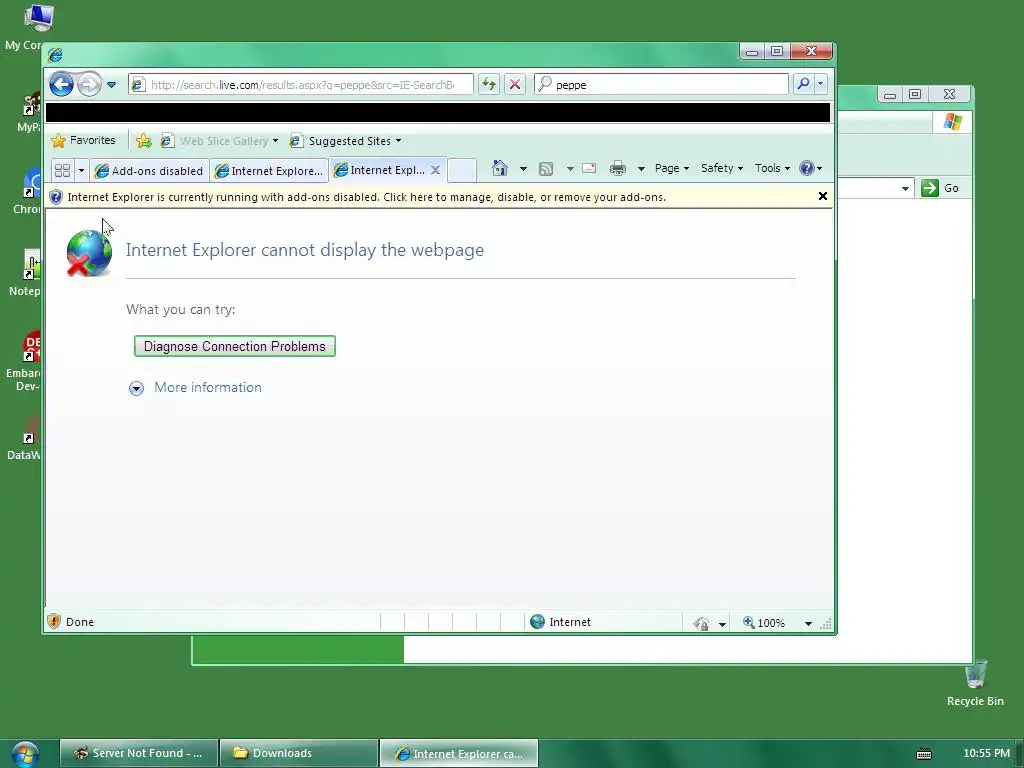Click the 10:55 PM system clock

(986, 753)
